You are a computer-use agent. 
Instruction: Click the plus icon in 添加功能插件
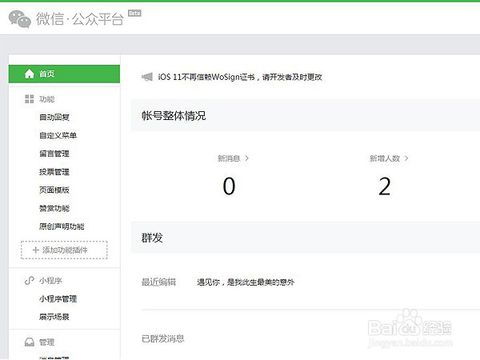tap(36, 250)
